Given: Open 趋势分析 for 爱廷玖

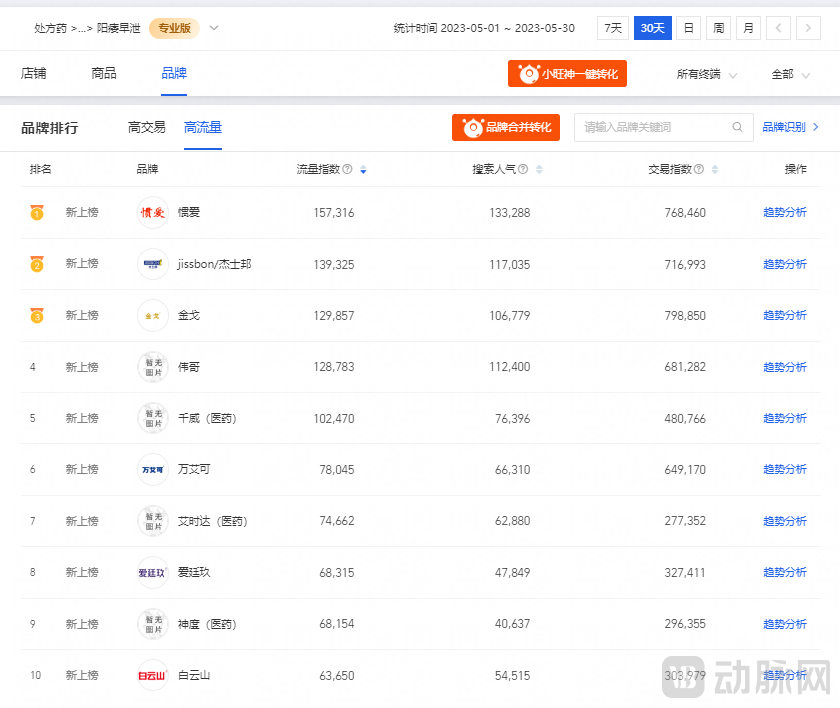Looking at the screenshot, I should (x=785, y=573).
